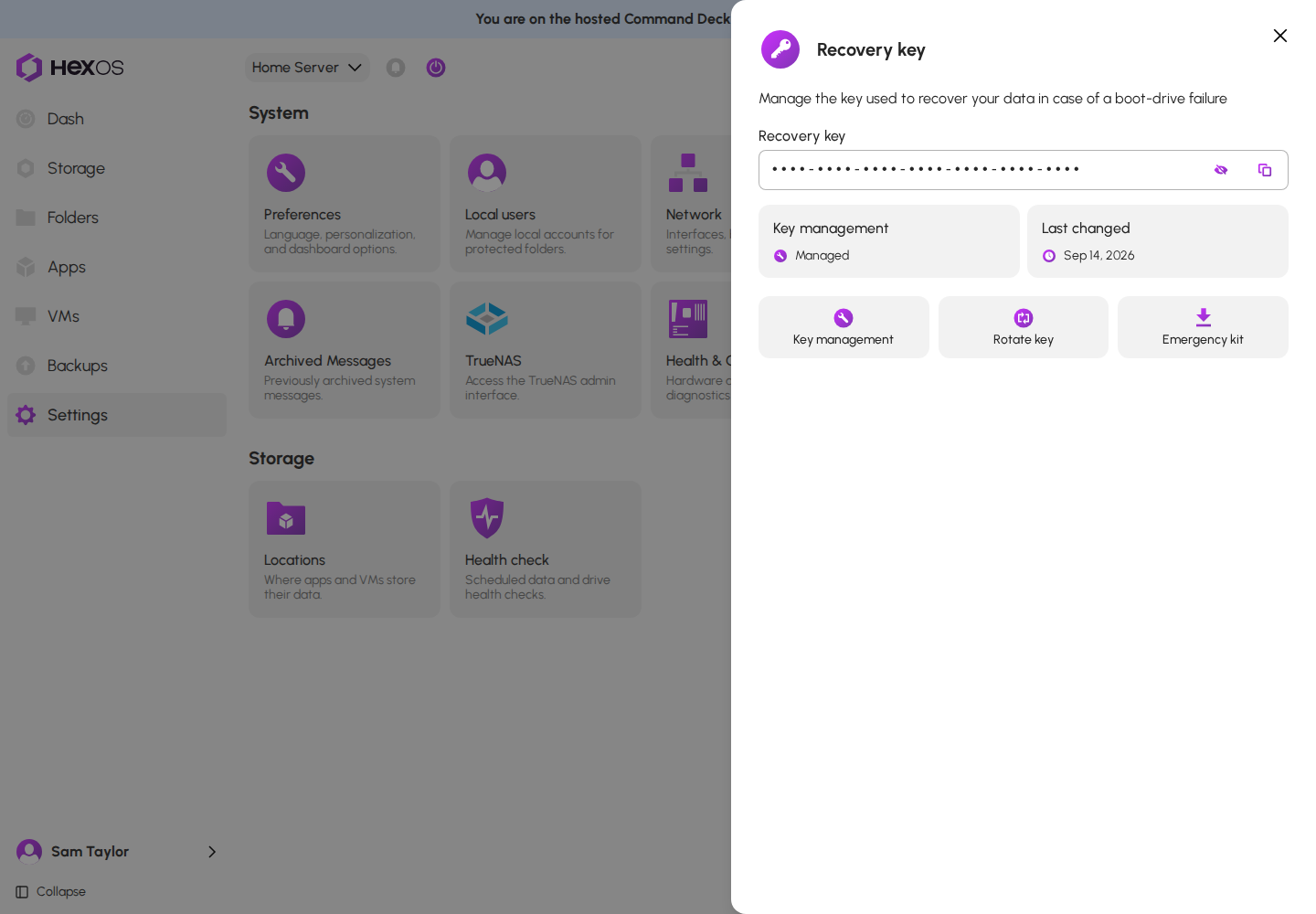The height and width of the screenshot is (914, 1316).
Task: Open the Health & diagnostics motherboard icon
Action: point(688,319)
